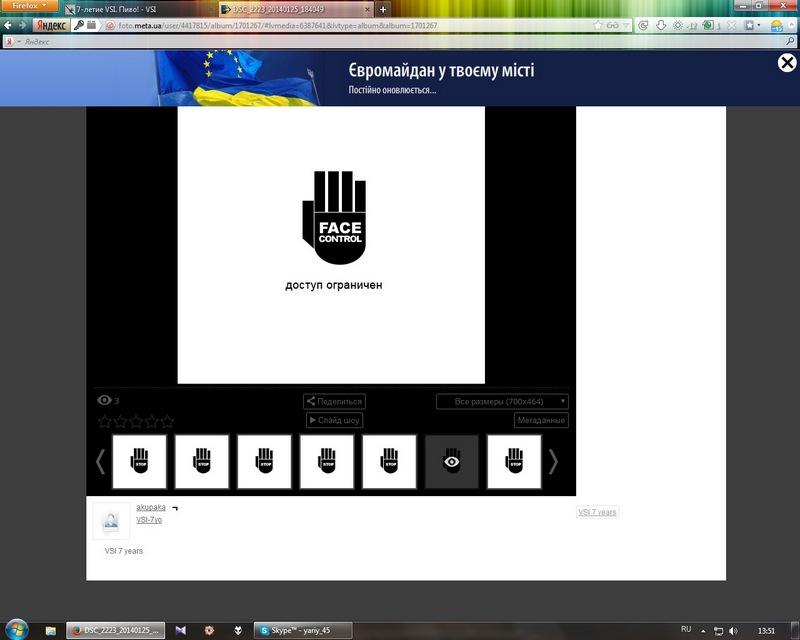Select the currently viewed eye thumbnail
Screen dimensions: 800x640
click(452, 461)
